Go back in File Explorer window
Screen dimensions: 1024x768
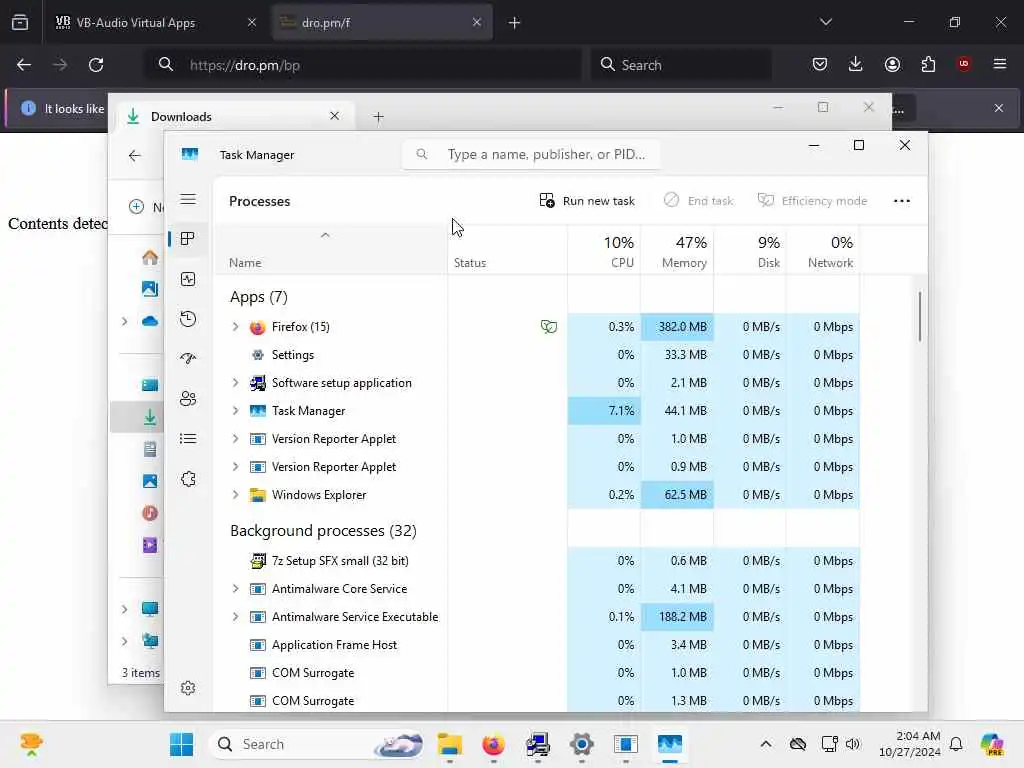coord(135,155)
